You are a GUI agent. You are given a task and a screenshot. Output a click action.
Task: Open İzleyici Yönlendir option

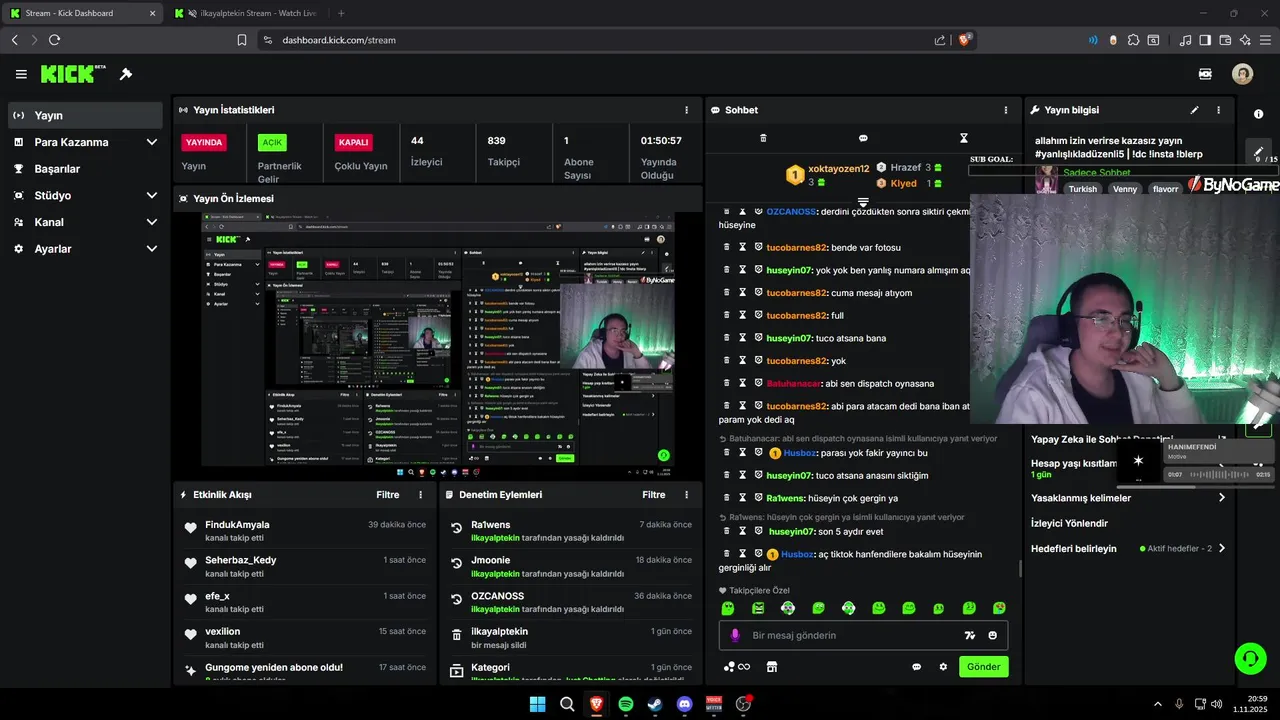pyautogui.click(x=1069, y=523)
